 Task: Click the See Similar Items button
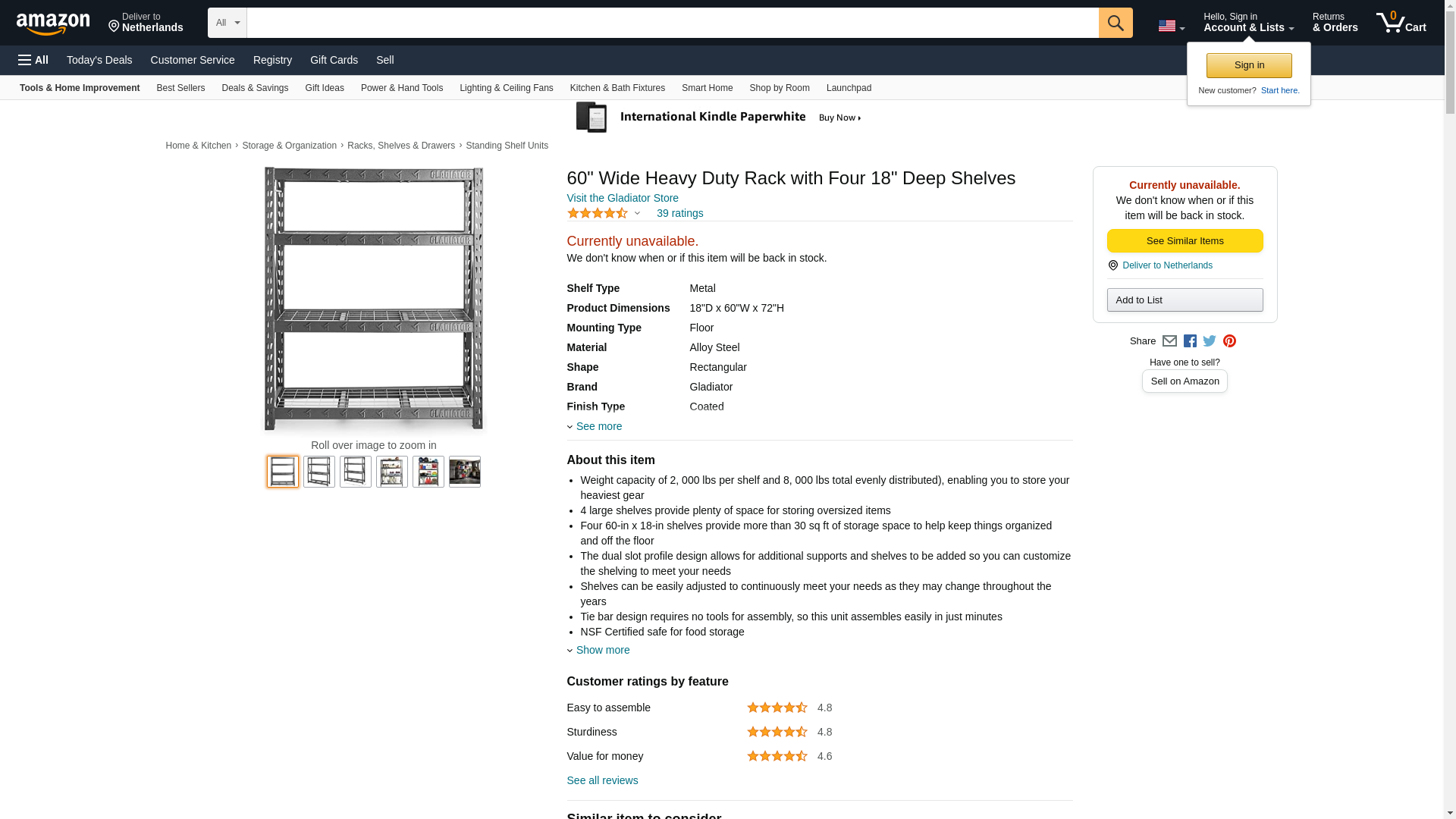(1185, 241)
